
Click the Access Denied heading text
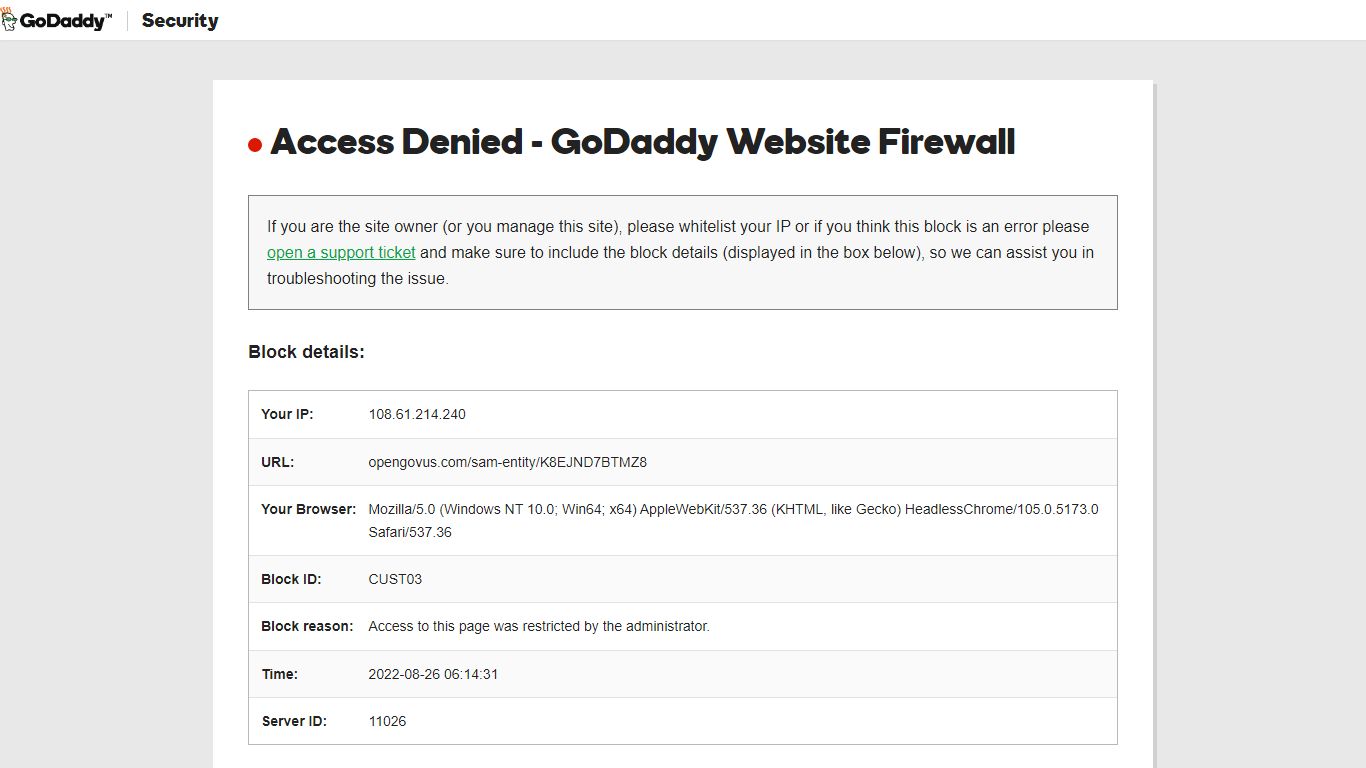643,142
